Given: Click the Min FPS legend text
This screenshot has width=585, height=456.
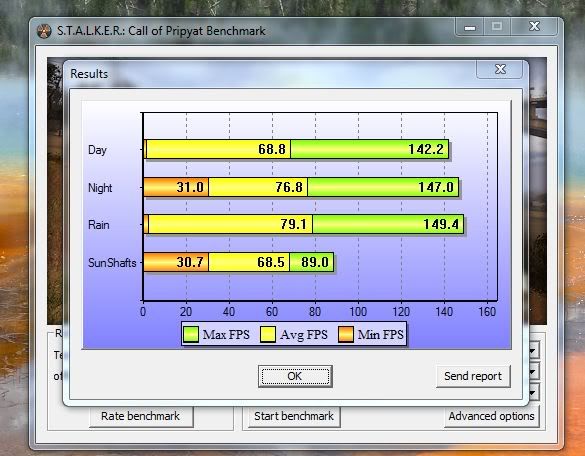Looking at the screenshot, I should pos(381,334).
